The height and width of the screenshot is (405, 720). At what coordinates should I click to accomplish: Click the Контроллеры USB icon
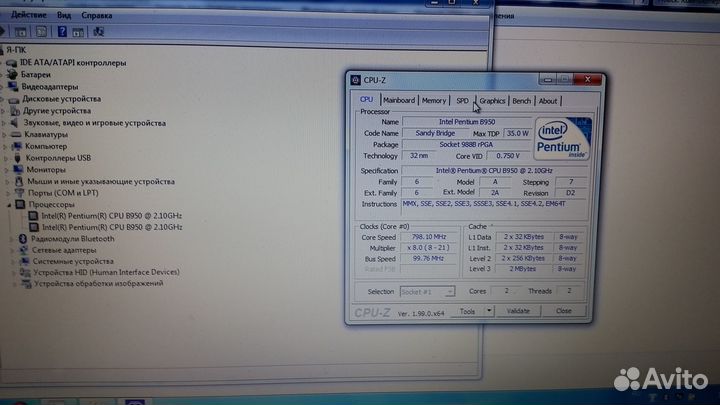click(17, 158)
